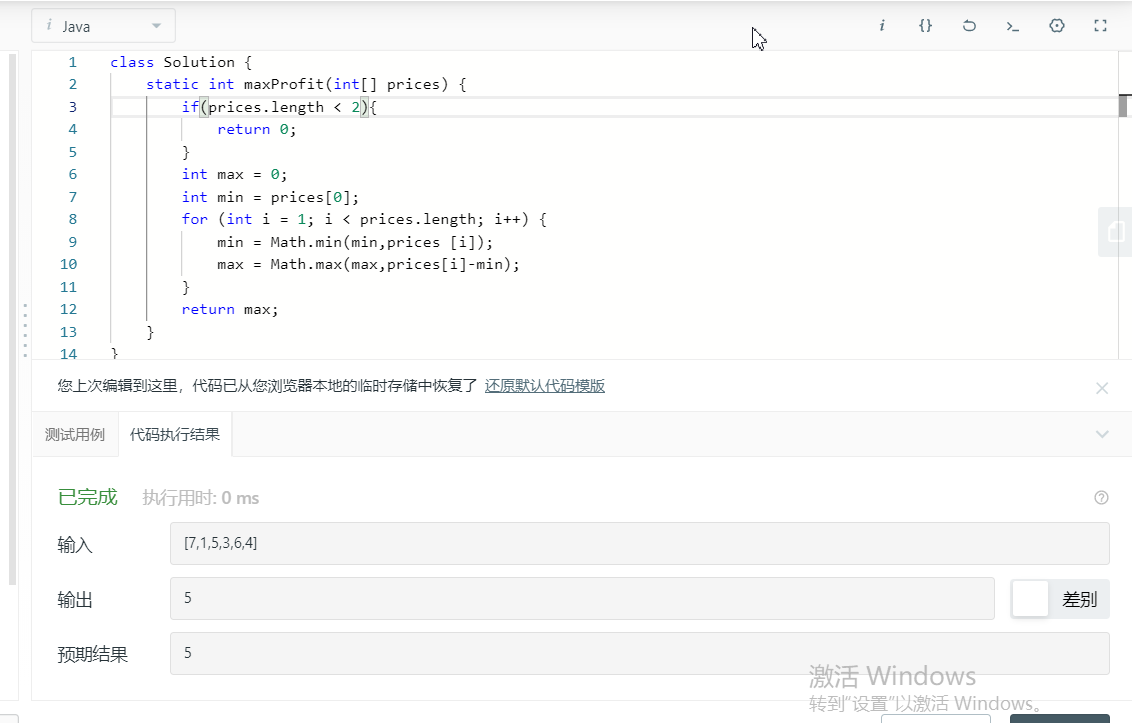This screenshot has width=1132, height=723.
Task: Click line number 3 in gutter
Action: [x=72, y=107]
